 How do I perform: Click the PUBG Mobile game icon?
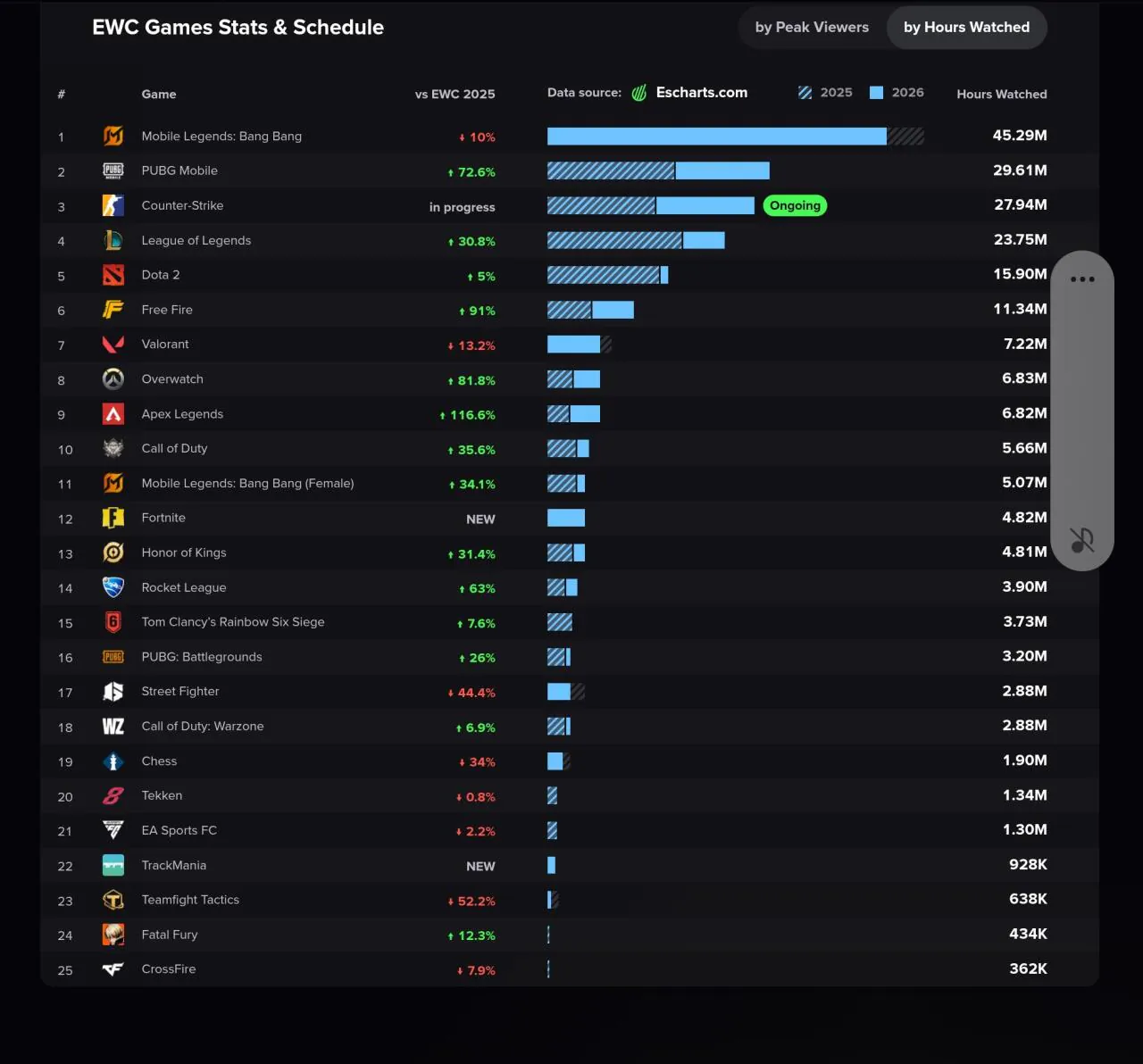[113, 170]
